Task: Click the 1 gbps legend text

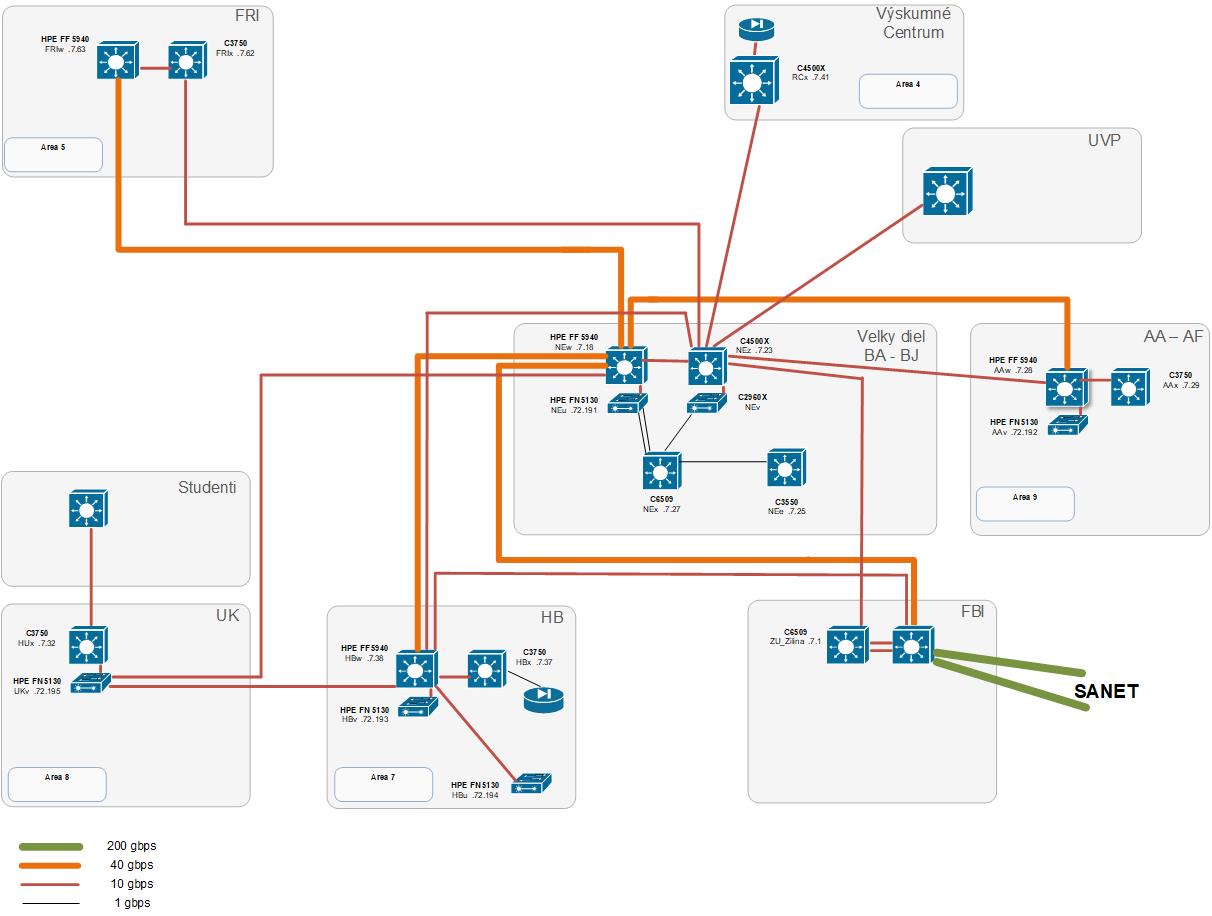Action: 132,903
